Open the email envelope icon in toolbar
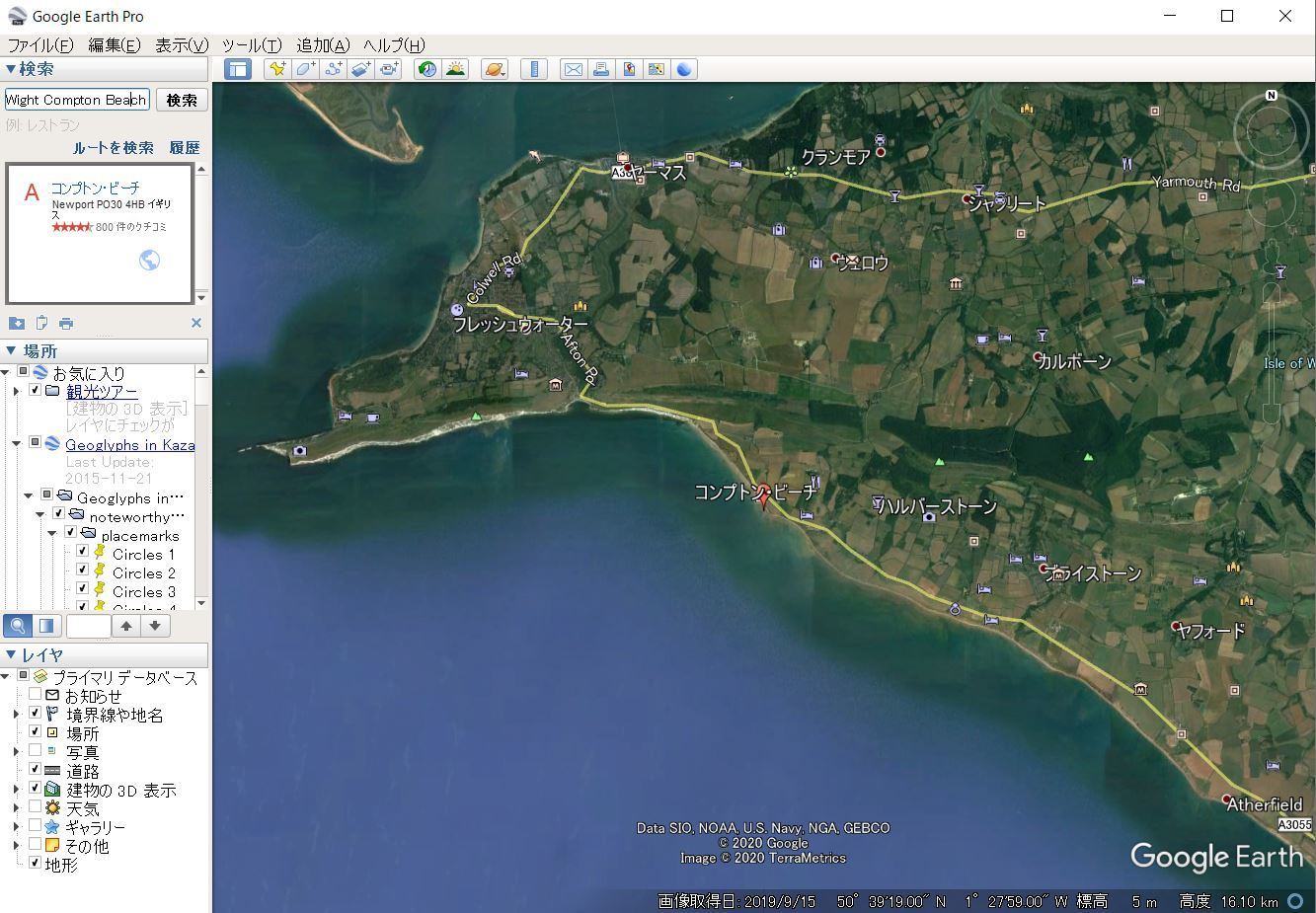1316x913 pixels. coord(573,69)
